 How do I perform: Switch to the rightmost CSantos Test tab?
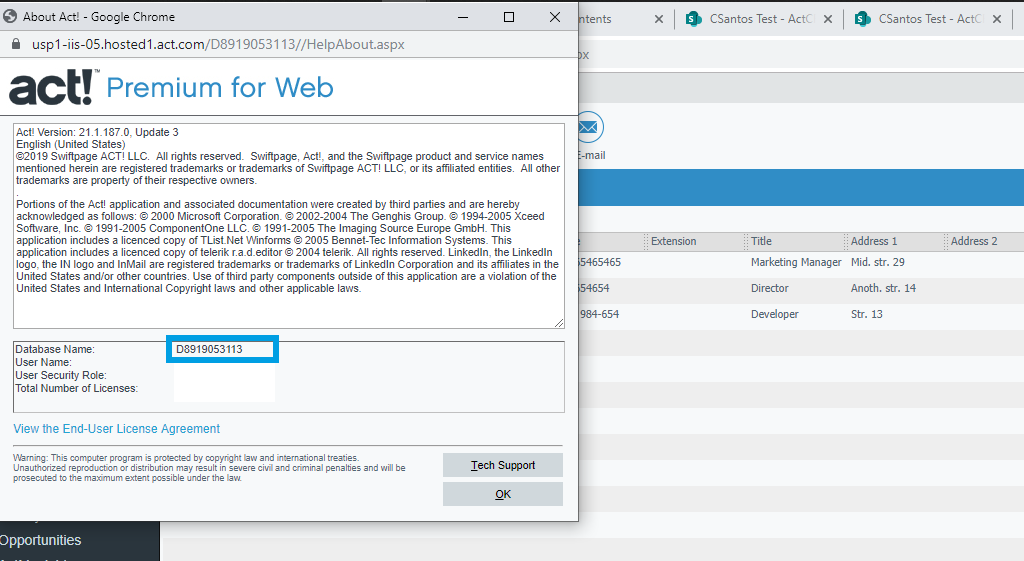(925, 19)
